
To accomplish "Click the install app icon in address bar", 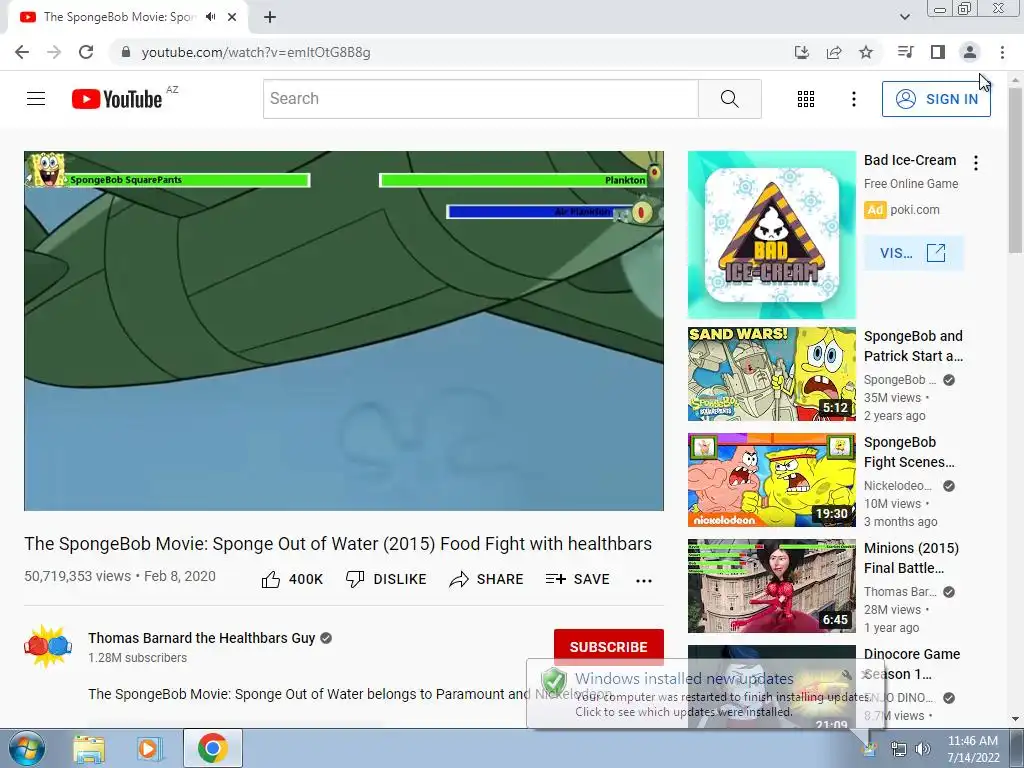I will pos(801,52).
